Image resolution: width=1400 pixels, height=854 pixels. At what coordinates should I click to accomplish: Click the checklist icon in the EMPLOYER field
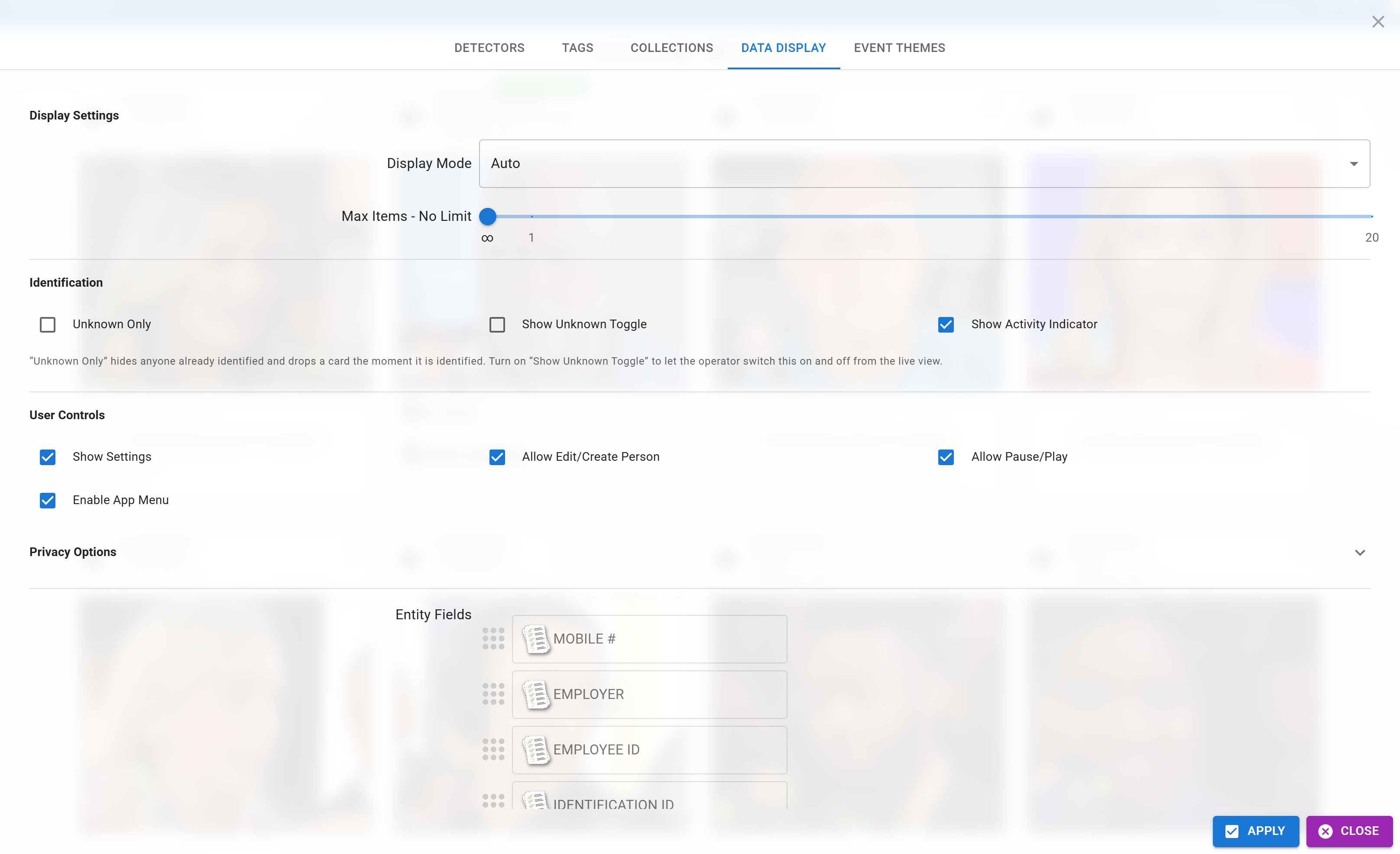point(536,694)
